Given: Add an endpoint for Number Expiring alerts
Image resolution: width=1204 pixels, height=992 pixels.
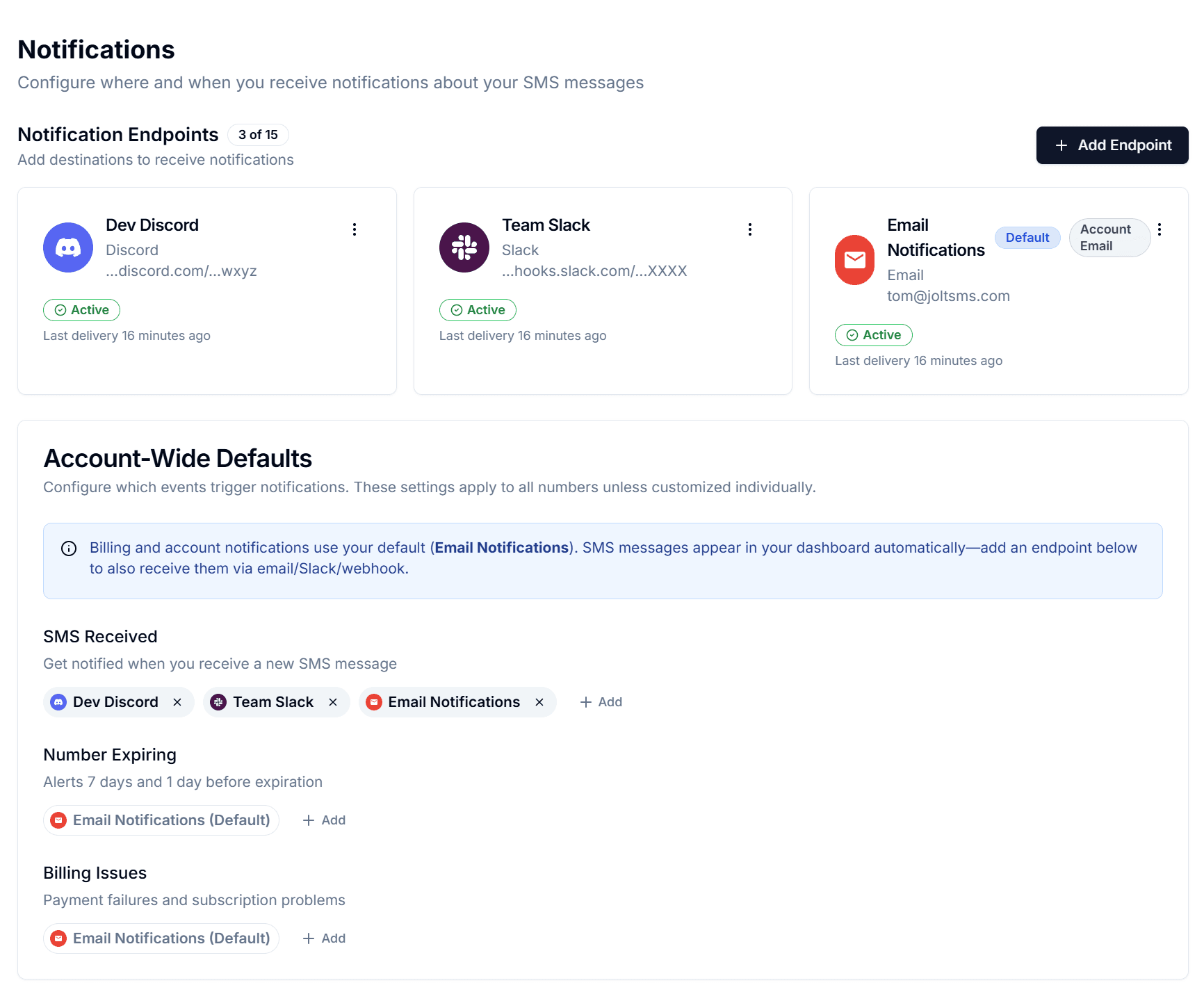Looking at the screenshot, I should pos(323,820).
